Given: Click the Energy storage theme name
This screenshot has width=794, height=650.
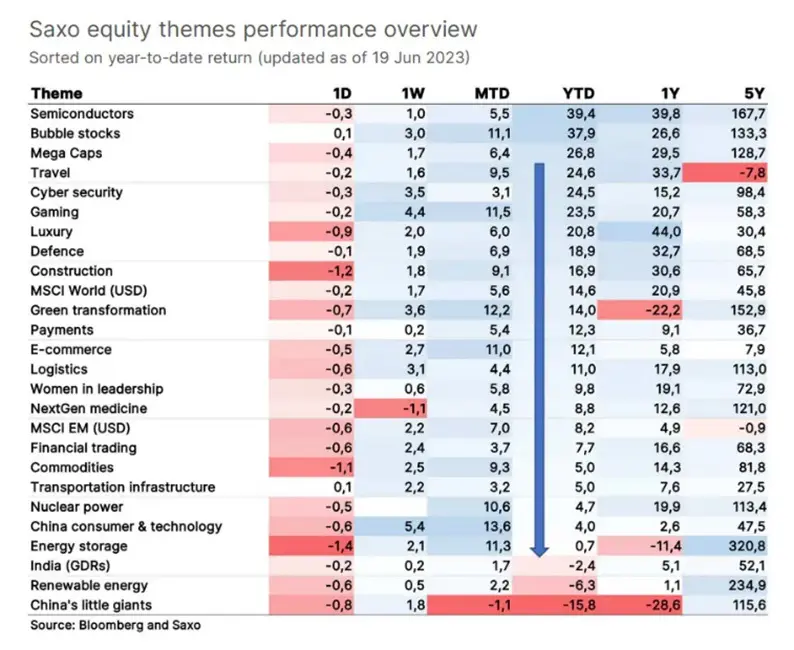Looking at the screenshot, I should (x=79, y=545).
